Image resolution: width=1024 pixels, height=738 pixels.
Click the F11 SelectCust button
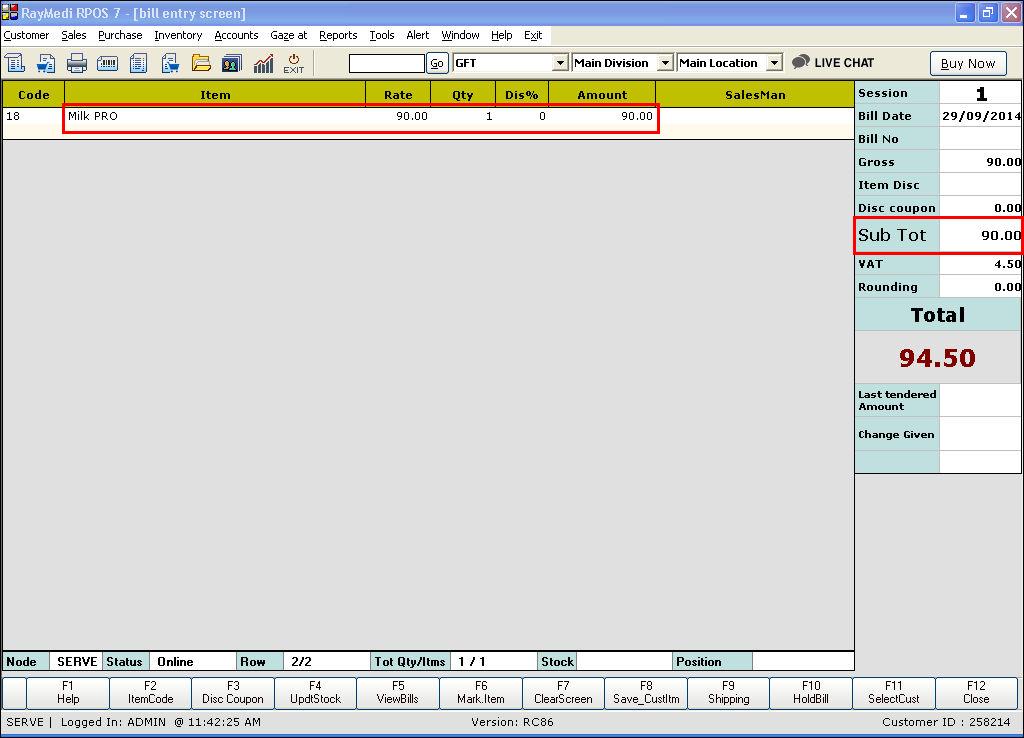pyautogui.click(x=893, y=692)
